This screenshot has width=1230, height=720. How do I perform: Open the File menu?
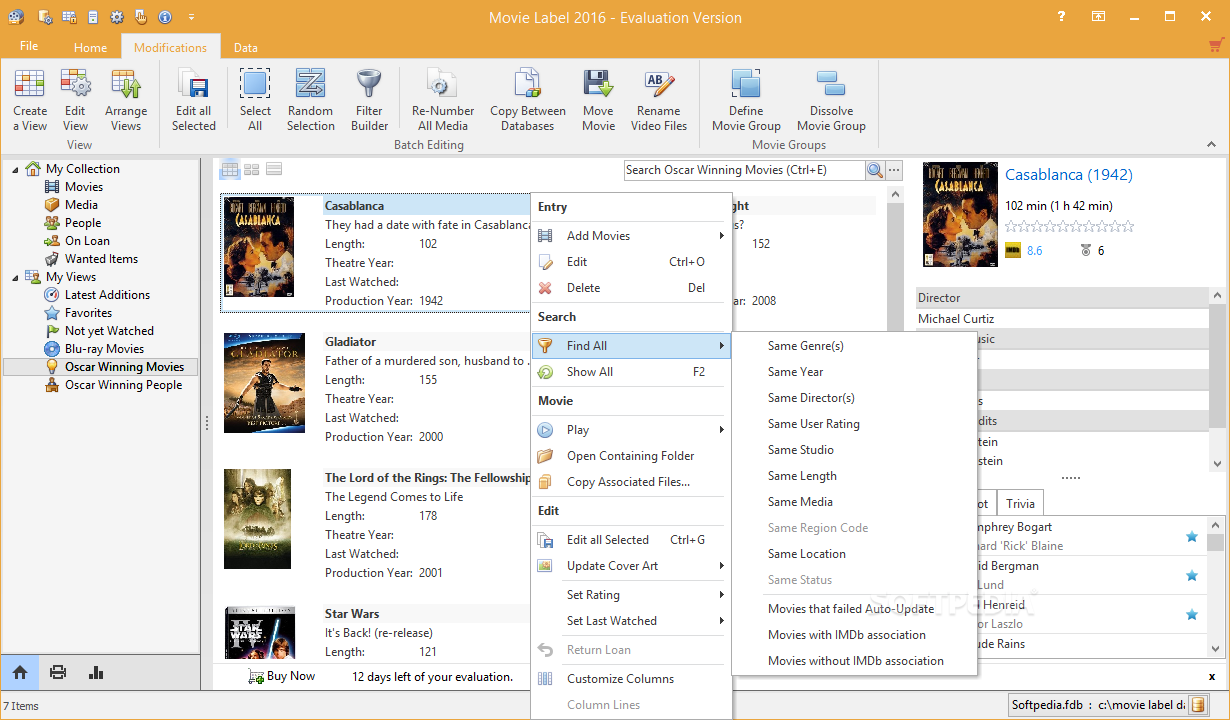coord(29,46)
